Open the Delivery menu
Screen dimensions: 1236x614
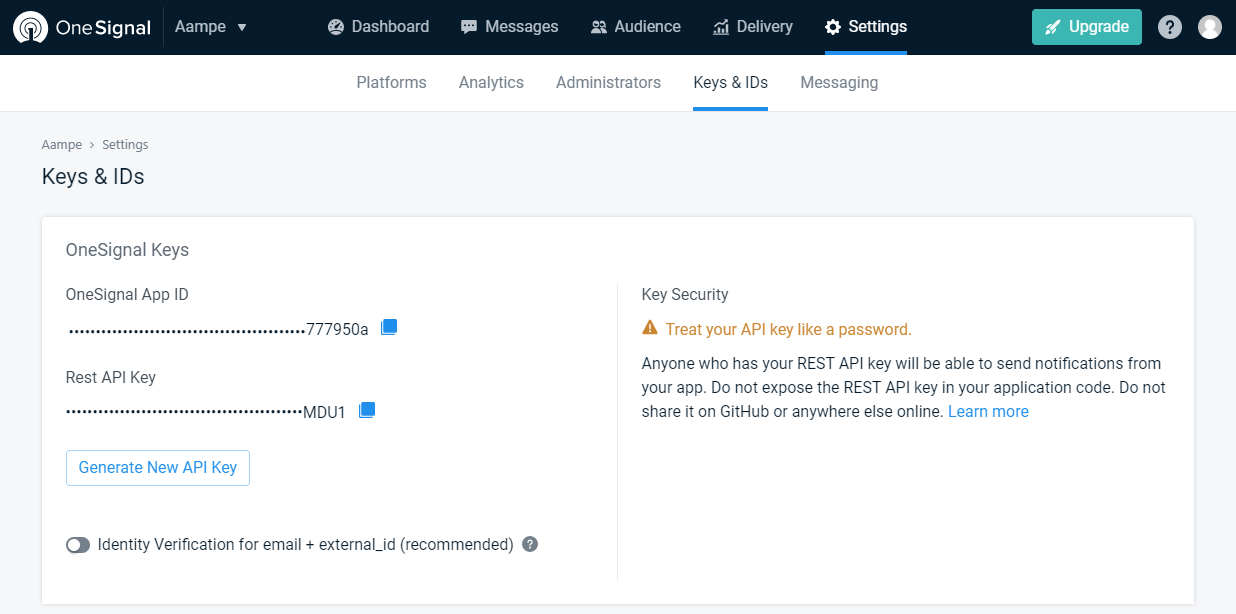pyautogui.click(x=753, y=27)
